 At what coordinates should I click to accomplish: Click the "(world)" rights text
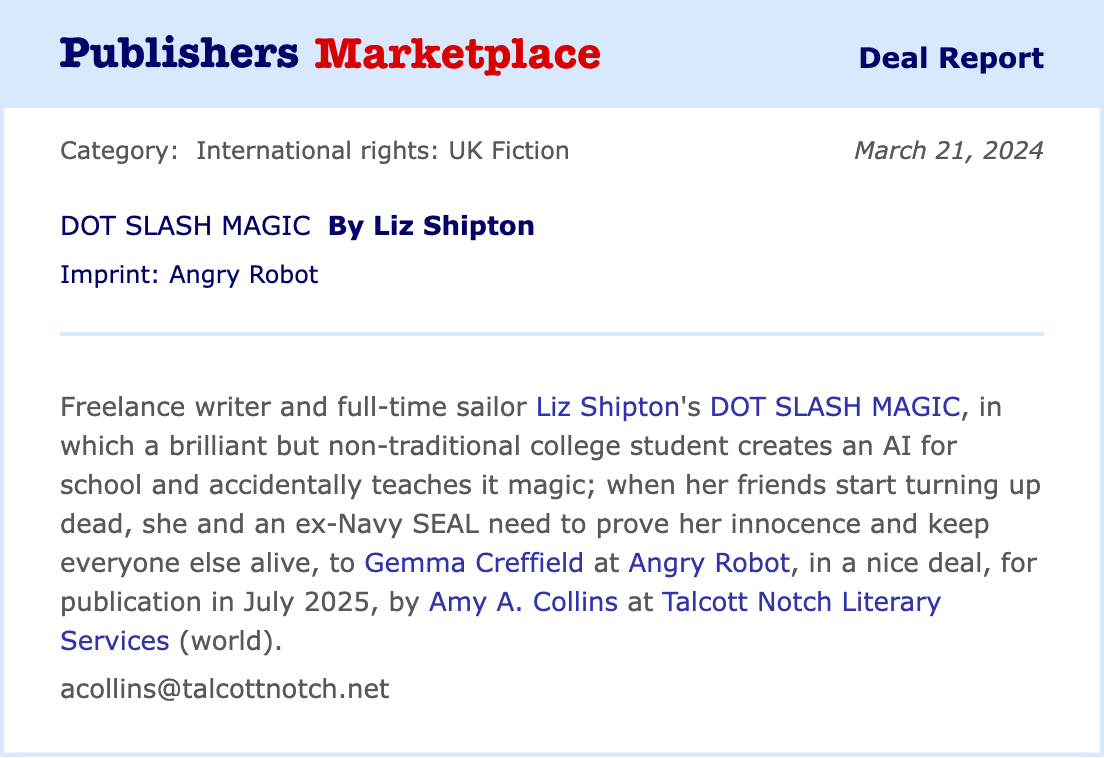coord(231,641)
